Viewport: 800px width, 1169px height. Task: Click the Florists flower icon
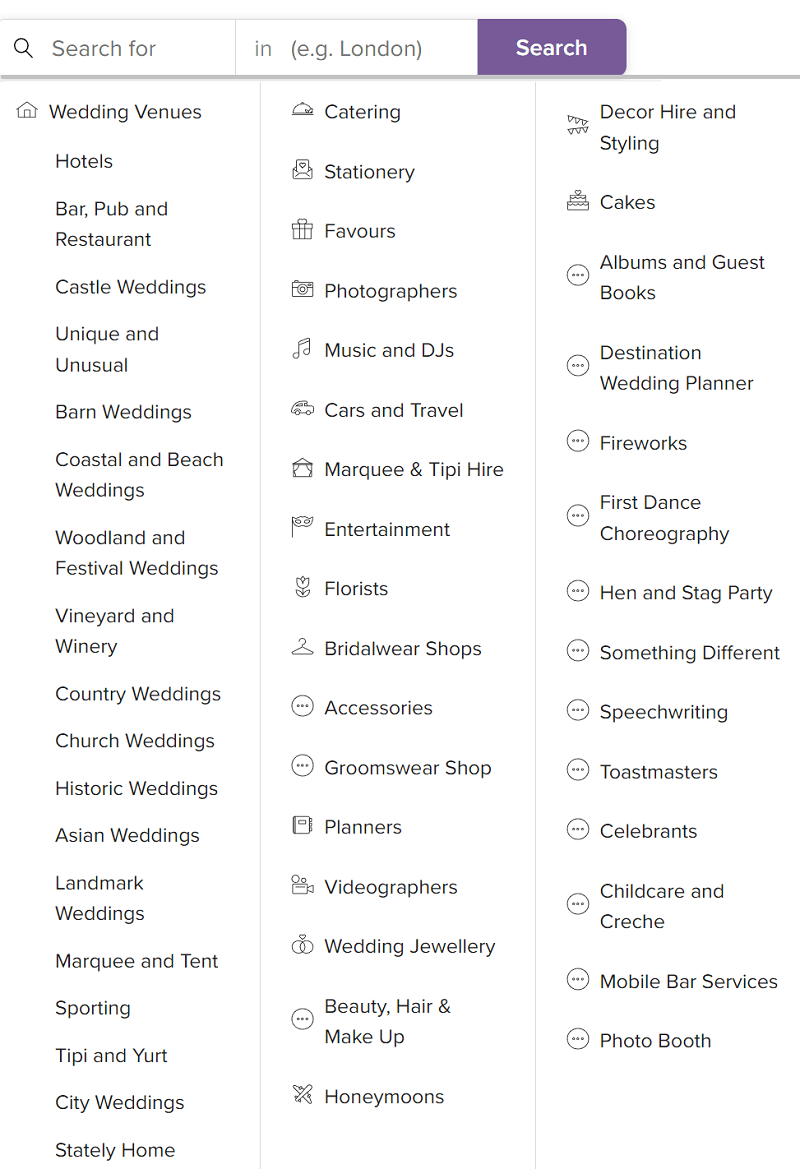(302, 588)
